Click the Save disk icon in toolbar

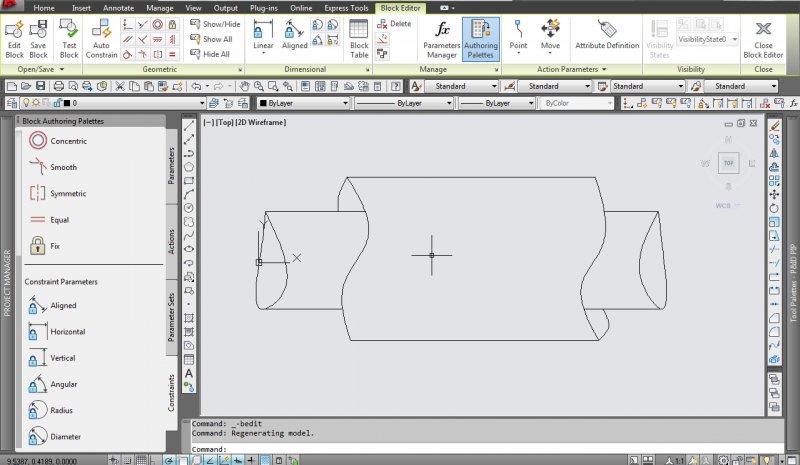[x=40, y=86]
